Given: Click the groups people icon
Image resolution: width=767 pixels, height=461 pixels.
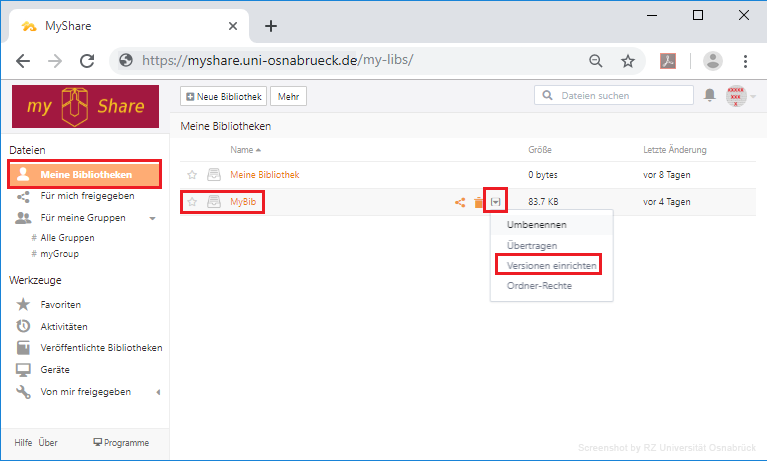Looking at the screenshot, I should 23,218.
